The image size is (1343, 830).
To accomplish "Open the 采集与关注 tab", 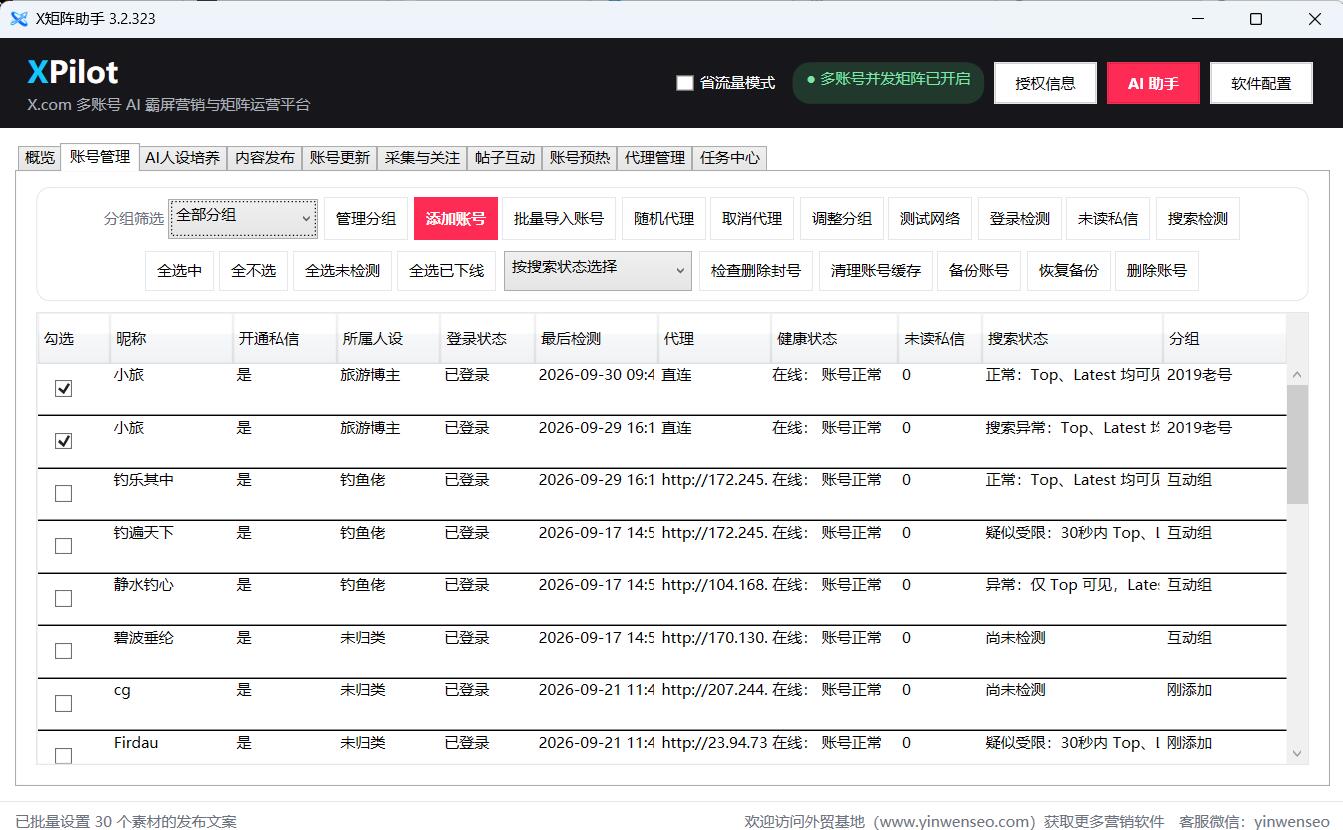I will pos(422,158).
